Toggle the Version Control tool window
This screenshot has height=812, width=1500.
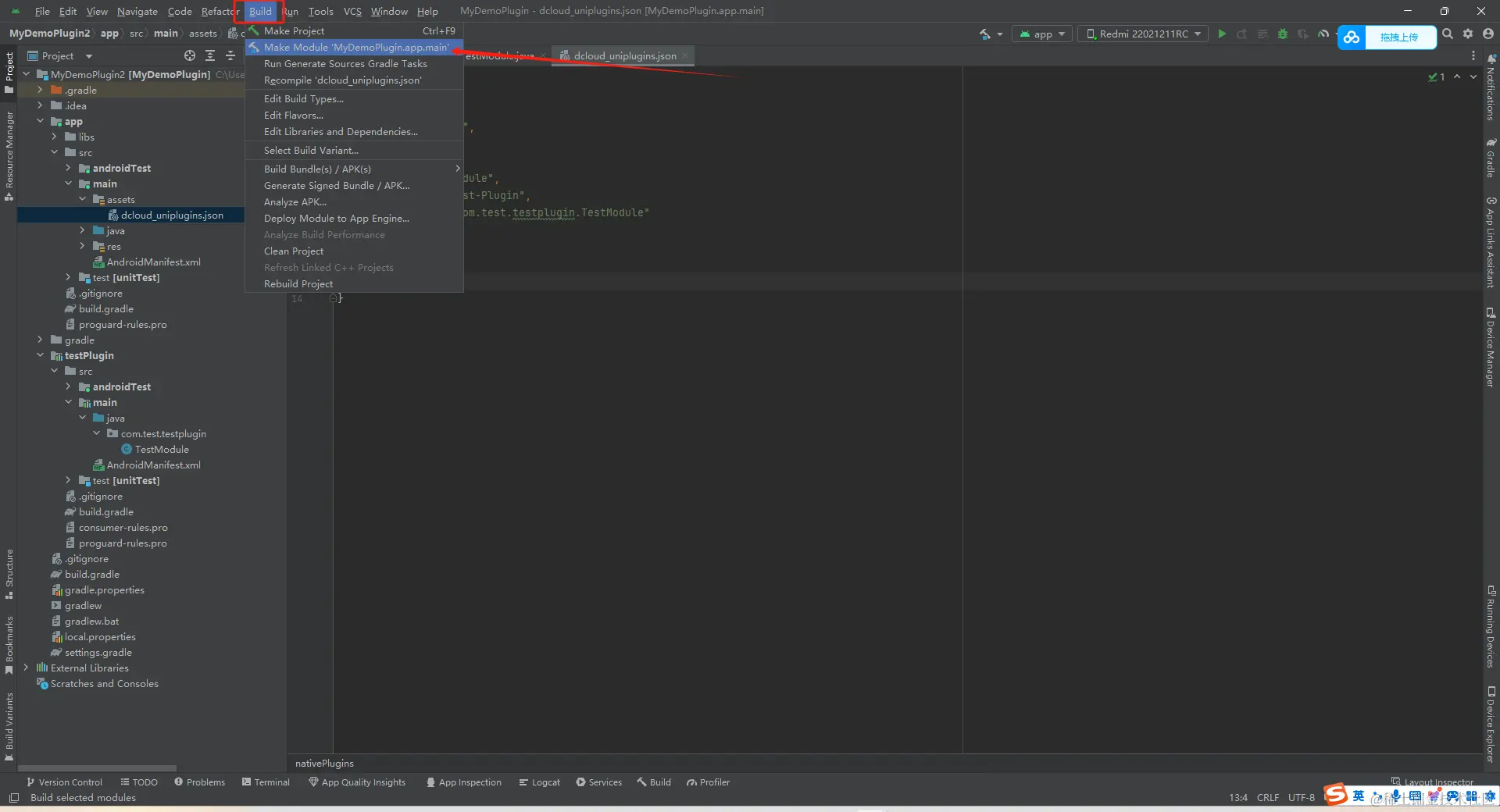coord(65,782)
